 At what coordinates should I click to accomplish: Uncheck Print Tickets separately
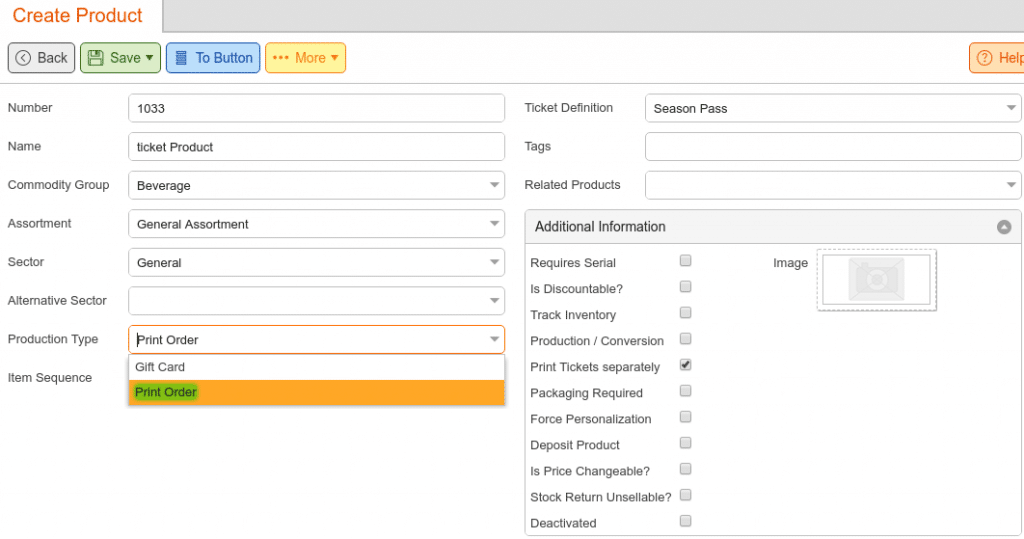pyautogui.click(x=685, y=365)
